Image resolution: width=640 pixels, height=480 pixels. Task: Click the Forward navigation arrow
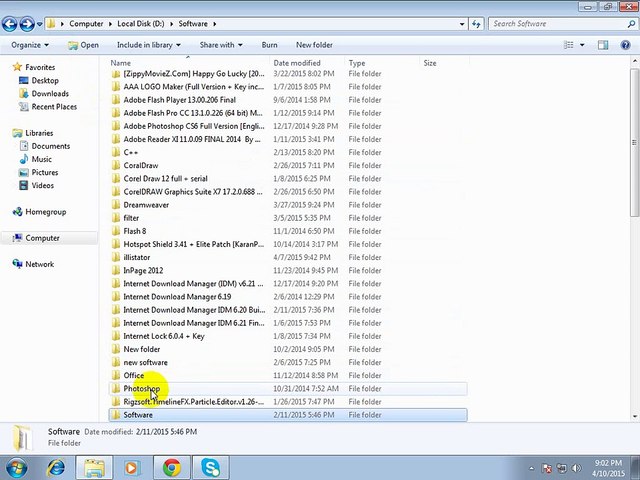pos(27,24)
